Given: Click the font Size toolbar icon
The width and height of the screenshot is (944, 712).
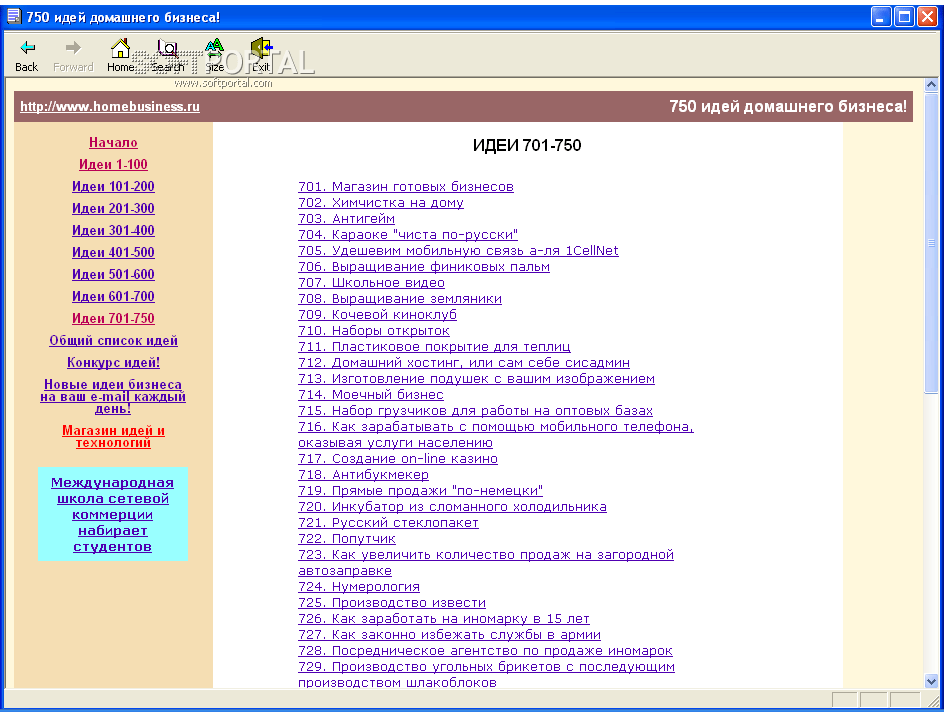Looking at the screenshot, I should [214, 48].
